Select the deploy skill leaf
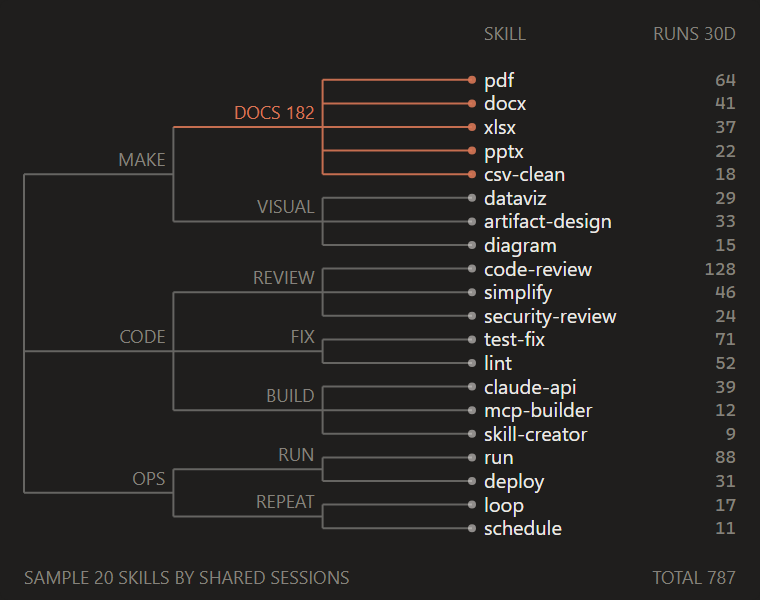Image resolution: width=760 pixels, height=600 pixels. click(x=514, y=482)
